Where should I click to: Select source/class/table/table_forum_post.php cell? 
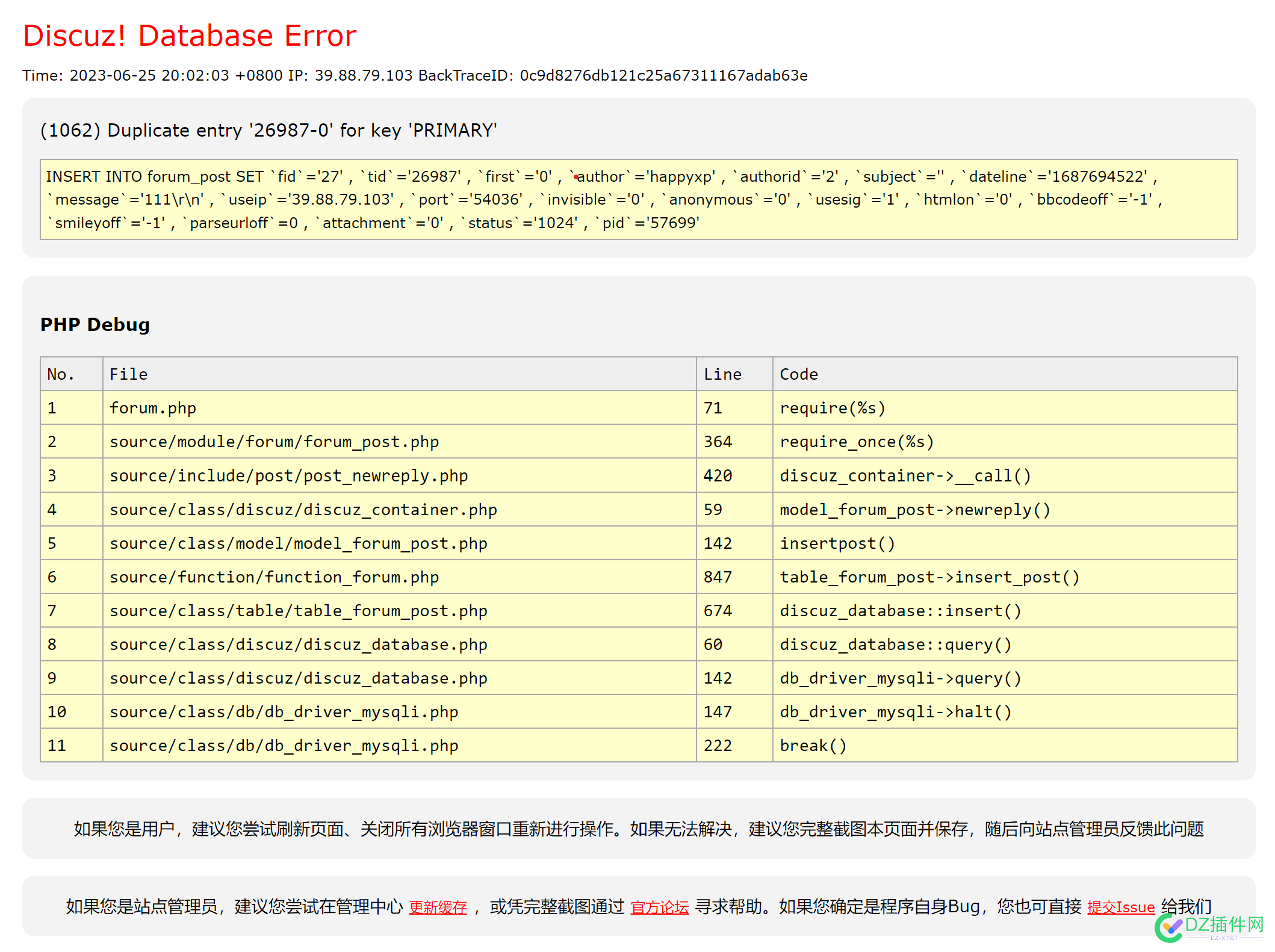click(400, 611)
